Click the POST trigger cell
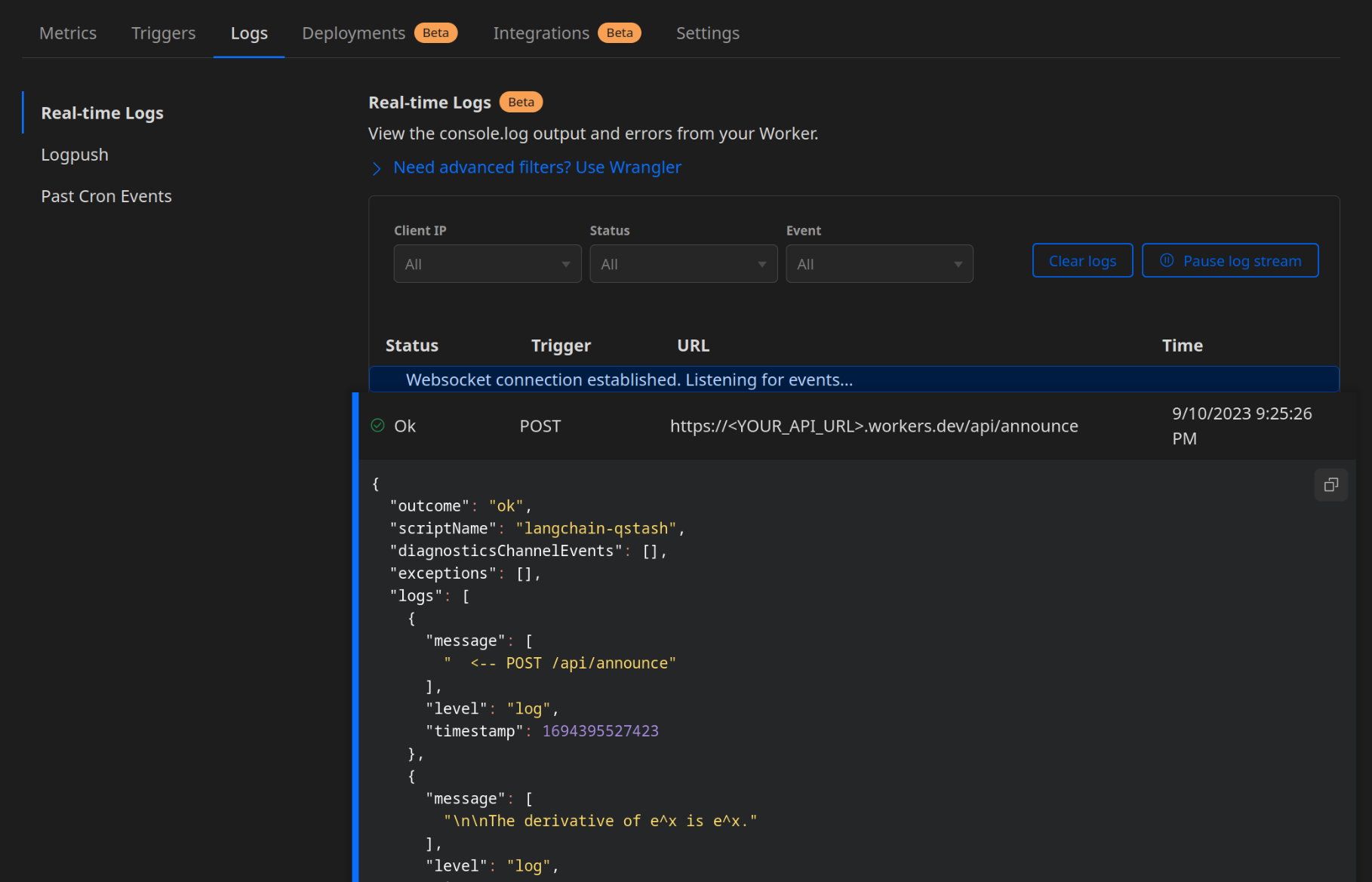This screenshot has width=1372, height=882. [x=540, y=426]
